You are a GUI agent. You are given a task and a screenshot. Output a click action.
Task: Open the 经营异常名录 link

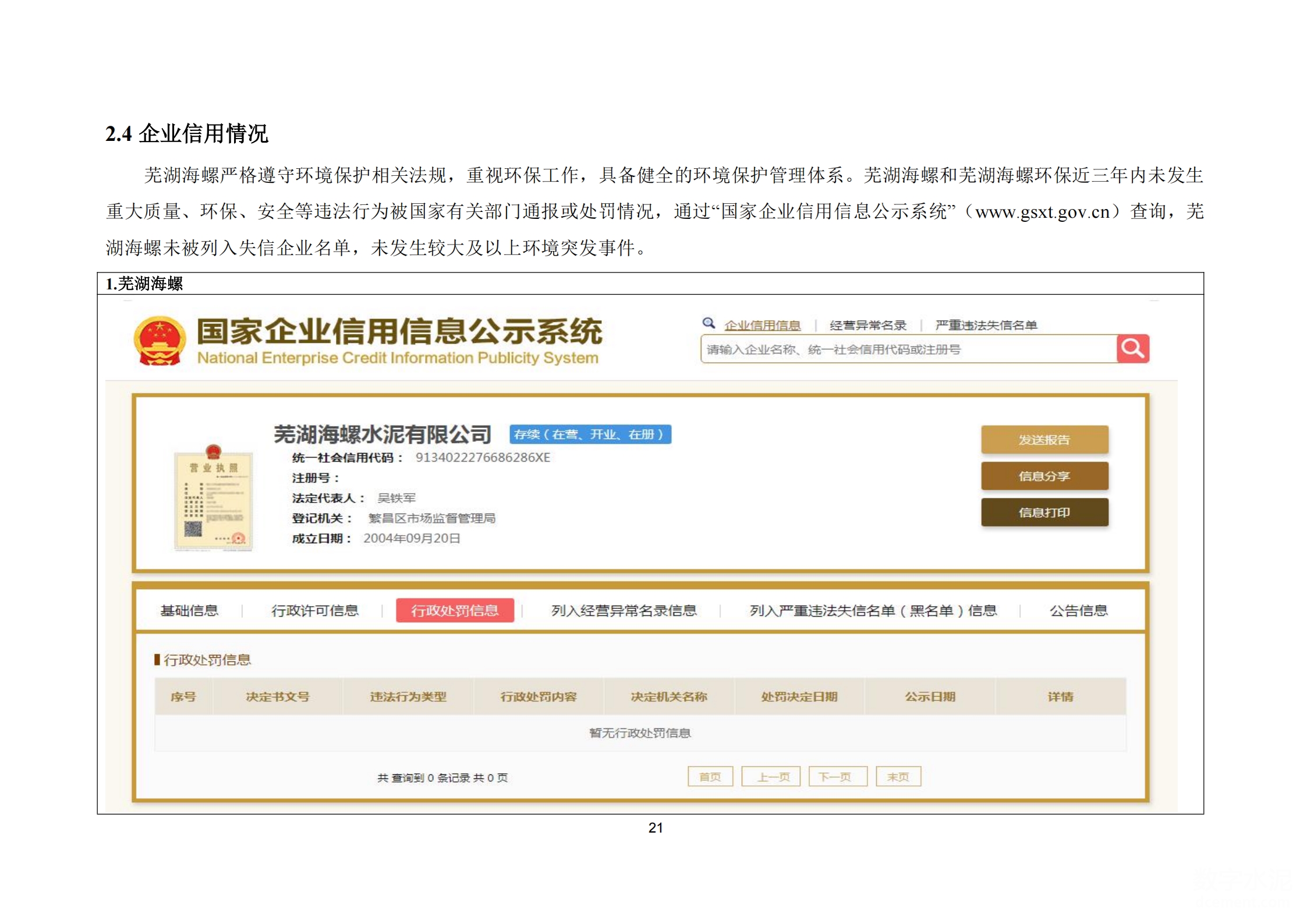(867, 325)
